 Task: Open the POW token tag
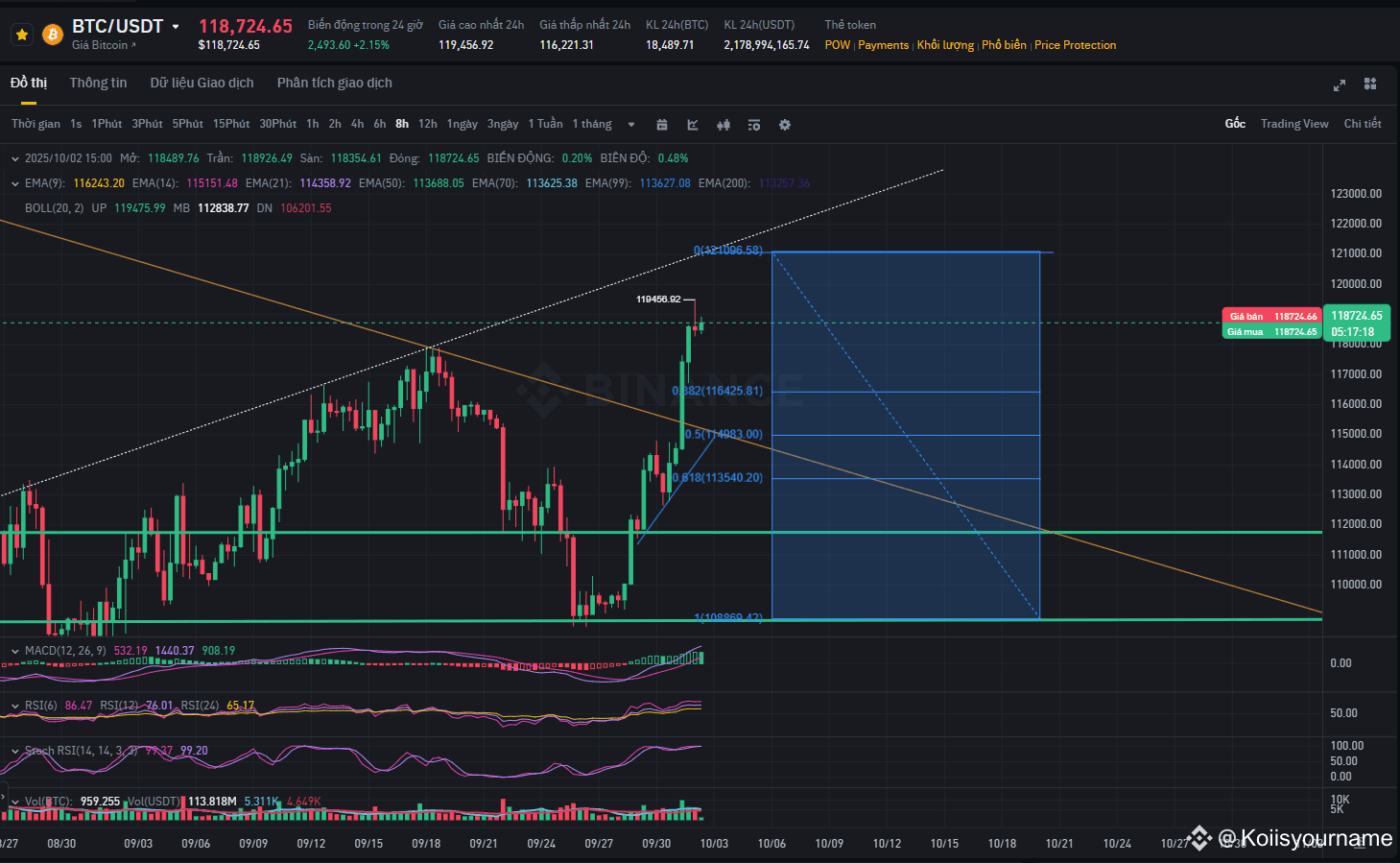point(837,45)
